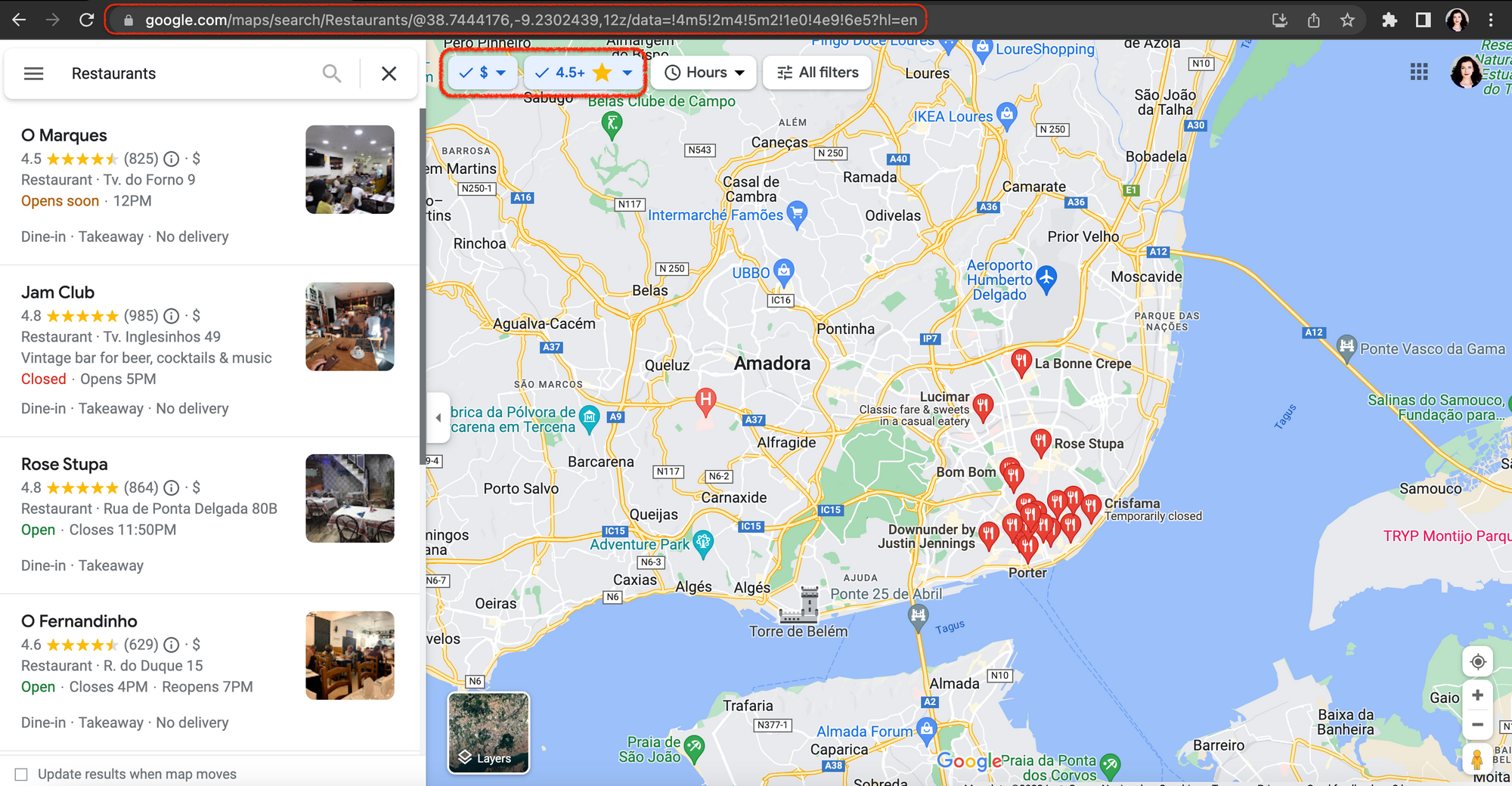Select O Fernandinho restaurant listing
The image size is (1512, 786).
coord(209,673)
